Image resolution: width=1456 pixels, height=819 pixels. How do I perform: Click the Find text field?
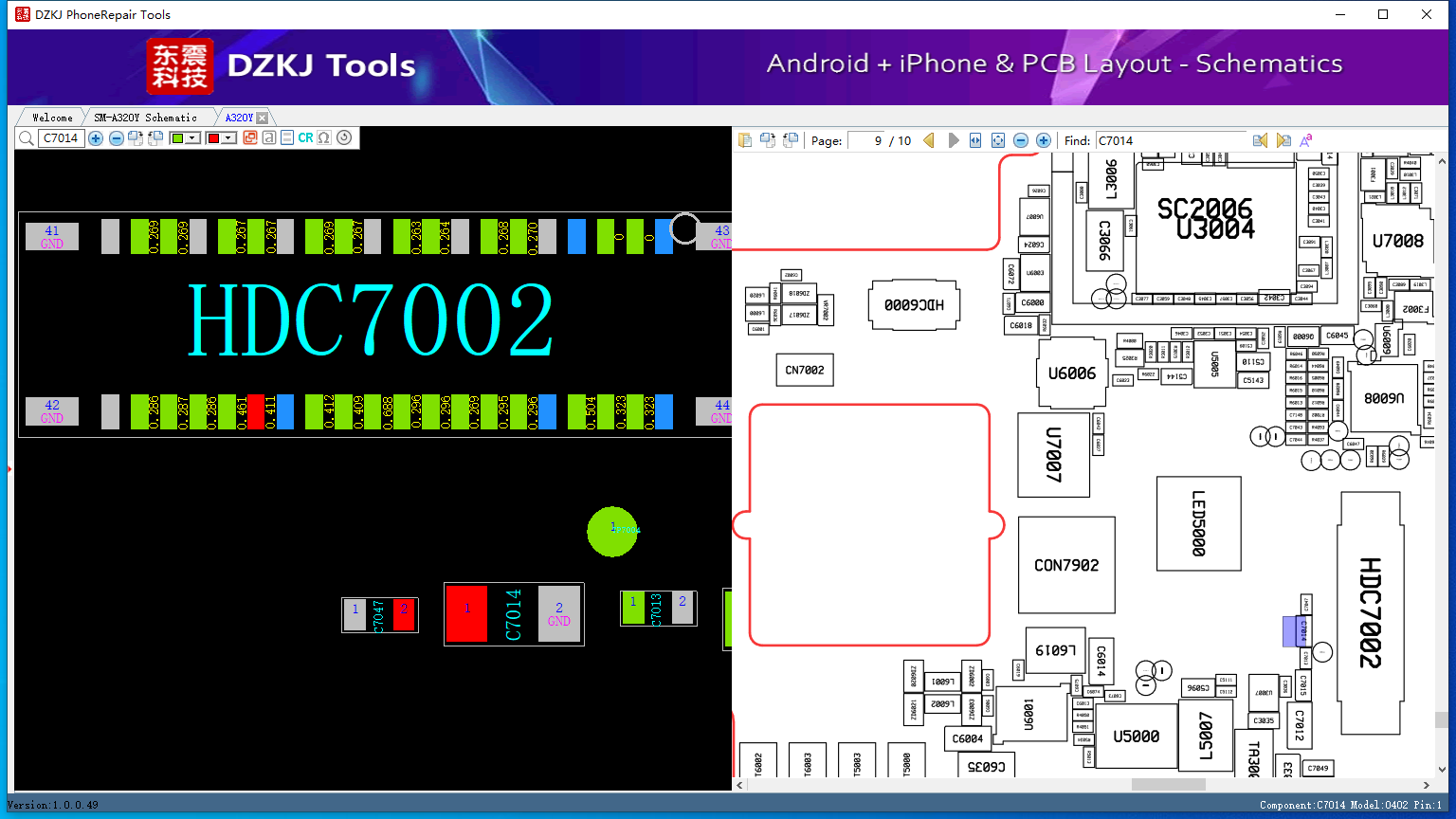click(x=1171, y=140)
